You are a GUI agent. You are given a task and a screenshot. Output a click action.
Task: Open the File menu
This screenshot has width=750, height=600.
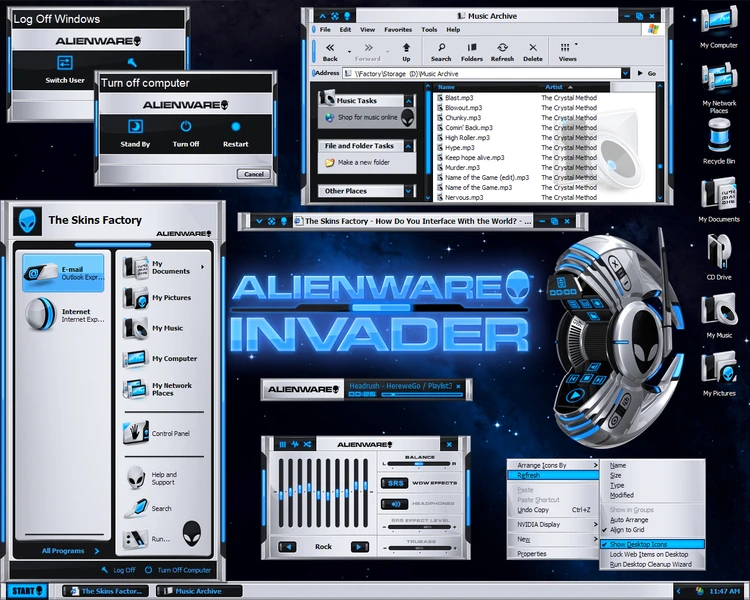(325, 30)
